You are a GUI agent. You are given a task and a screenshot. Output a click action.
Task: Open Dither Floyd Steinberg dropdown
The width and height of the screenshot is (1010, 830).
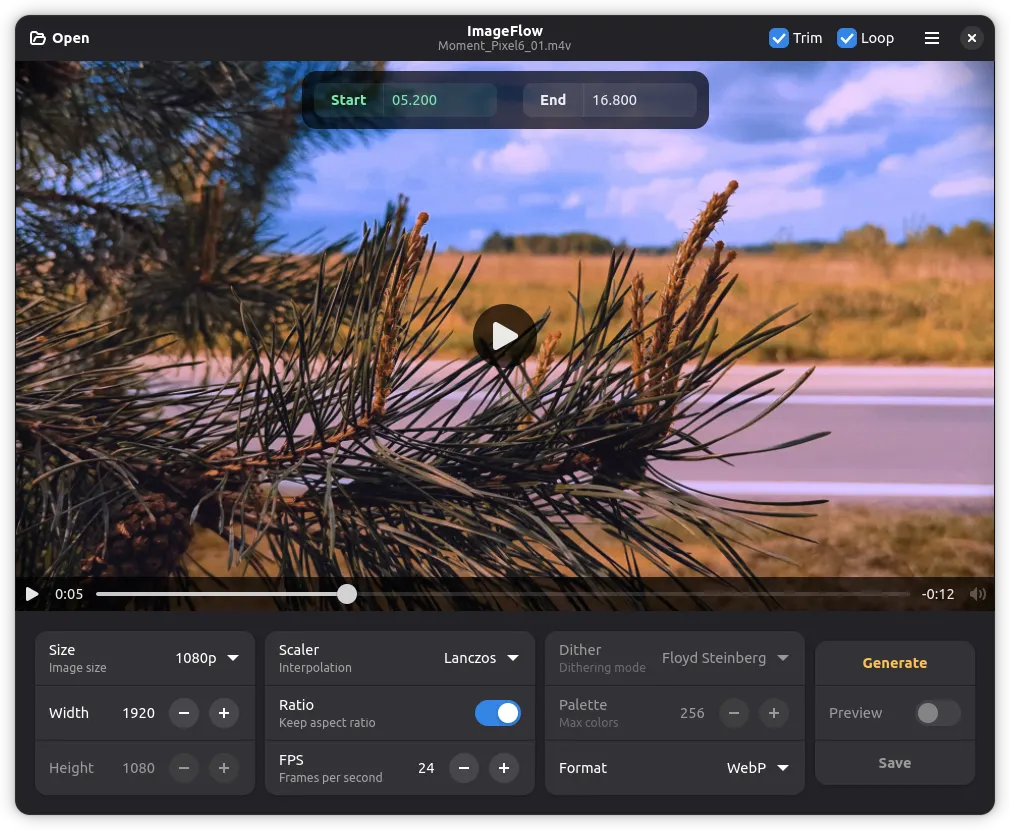(725, 657)
